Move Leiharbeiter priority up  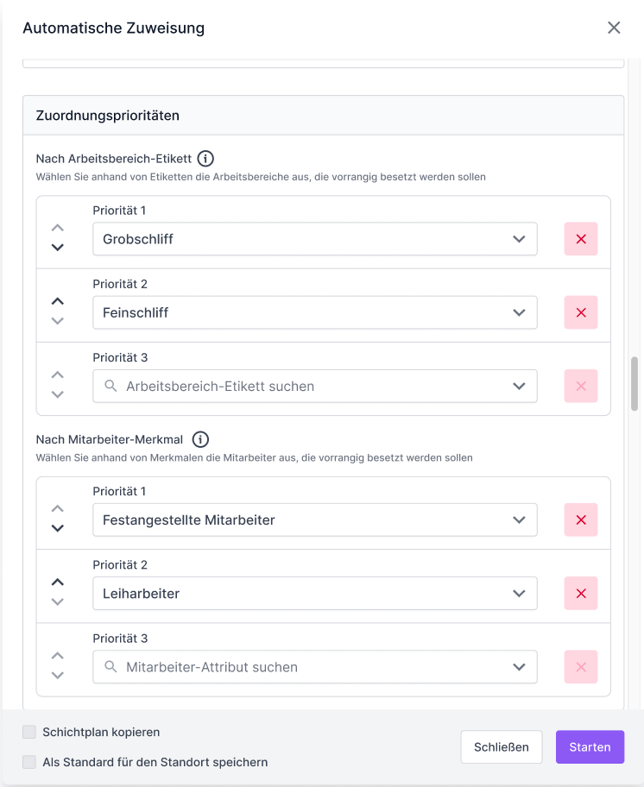(58, 582)
